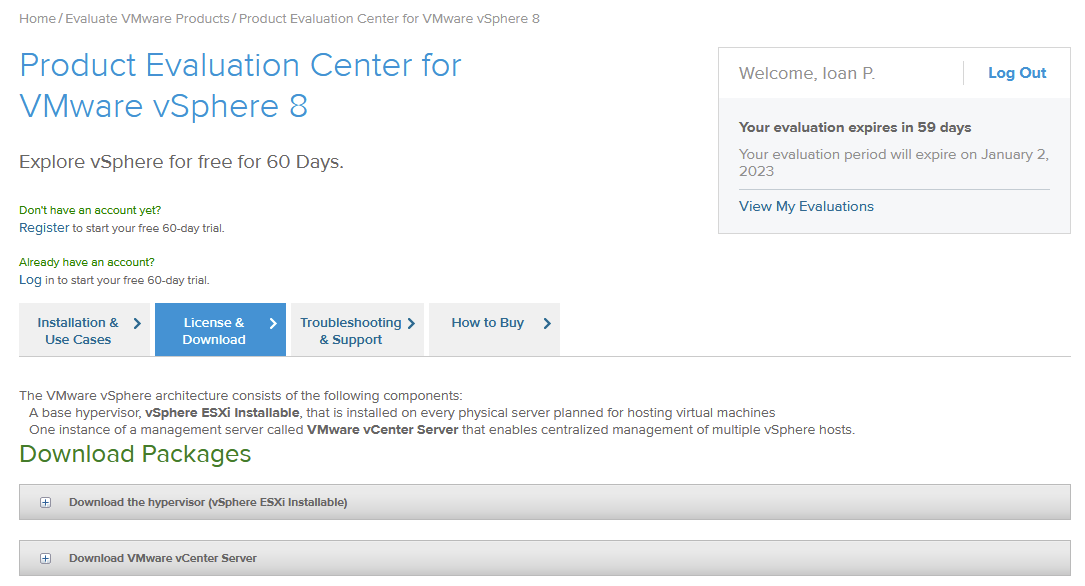Click the plus icon beside Download the hypervisor
Image resolution: width=1085 pixels, height=586 pixels.
[x=45, y=503]
